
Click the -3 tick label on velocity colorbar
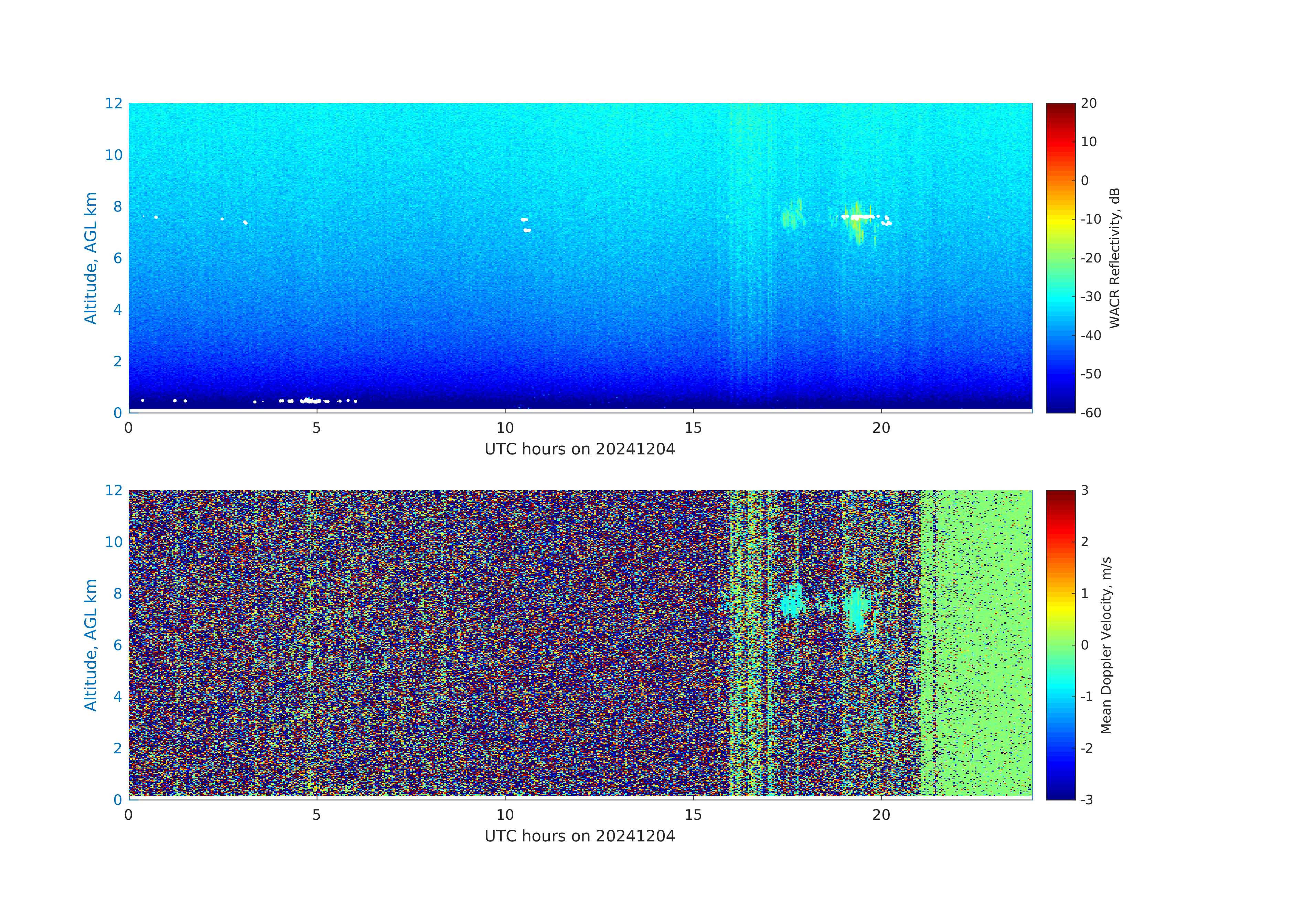pyautogui.click(x=1087, y=799)
